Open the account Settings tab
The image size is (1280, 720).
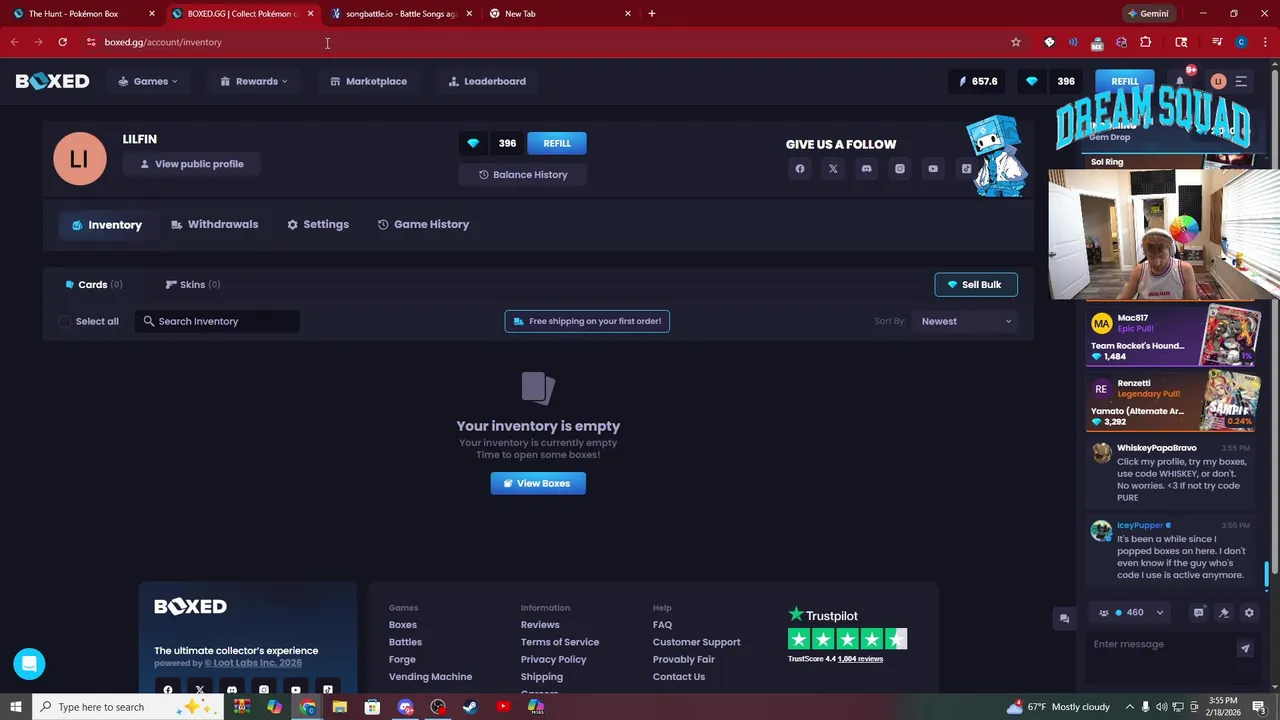pyautogui.click(x=318, y=225)
